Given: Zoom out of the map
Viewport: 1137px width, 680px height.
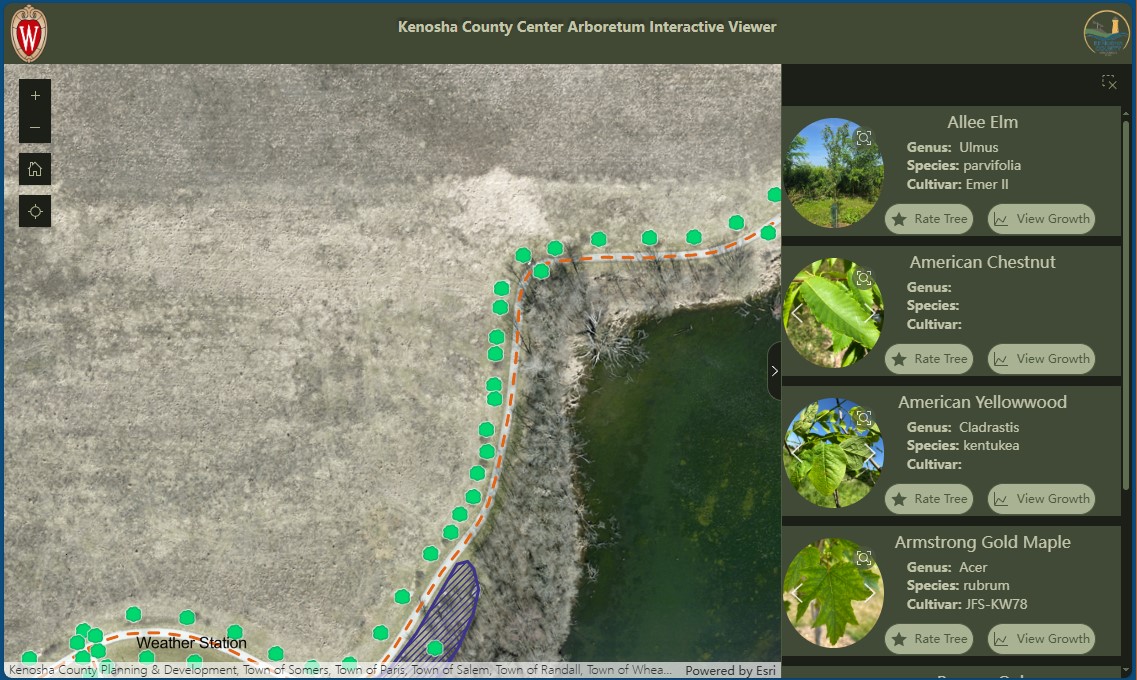Looking at the screenshot, I should pyautogui.click(x=35, y=128).
